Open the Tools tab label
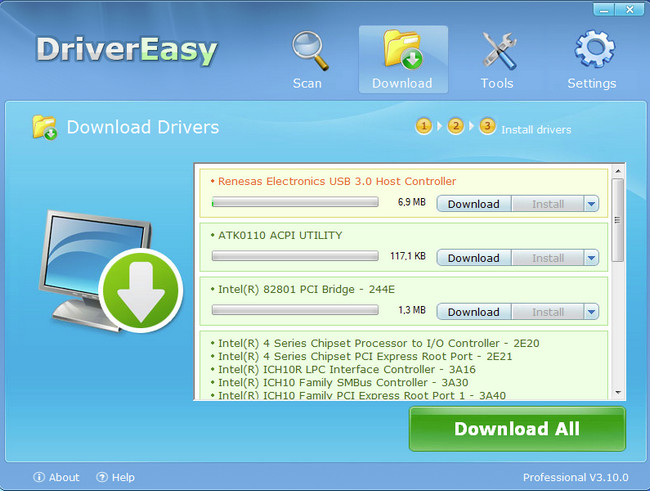This screenshot has width=650, height=491. tap(497, 83)
